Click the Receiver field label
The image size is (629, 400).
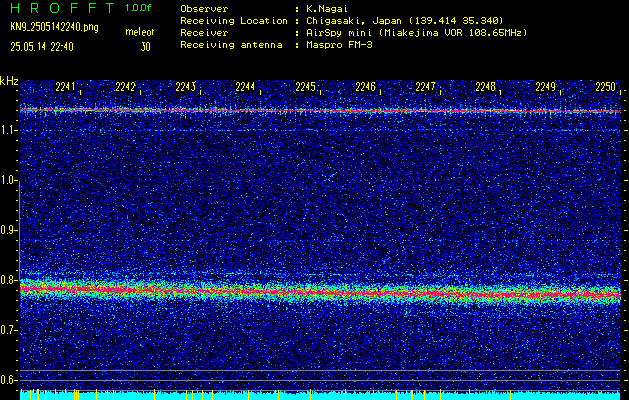204,32
